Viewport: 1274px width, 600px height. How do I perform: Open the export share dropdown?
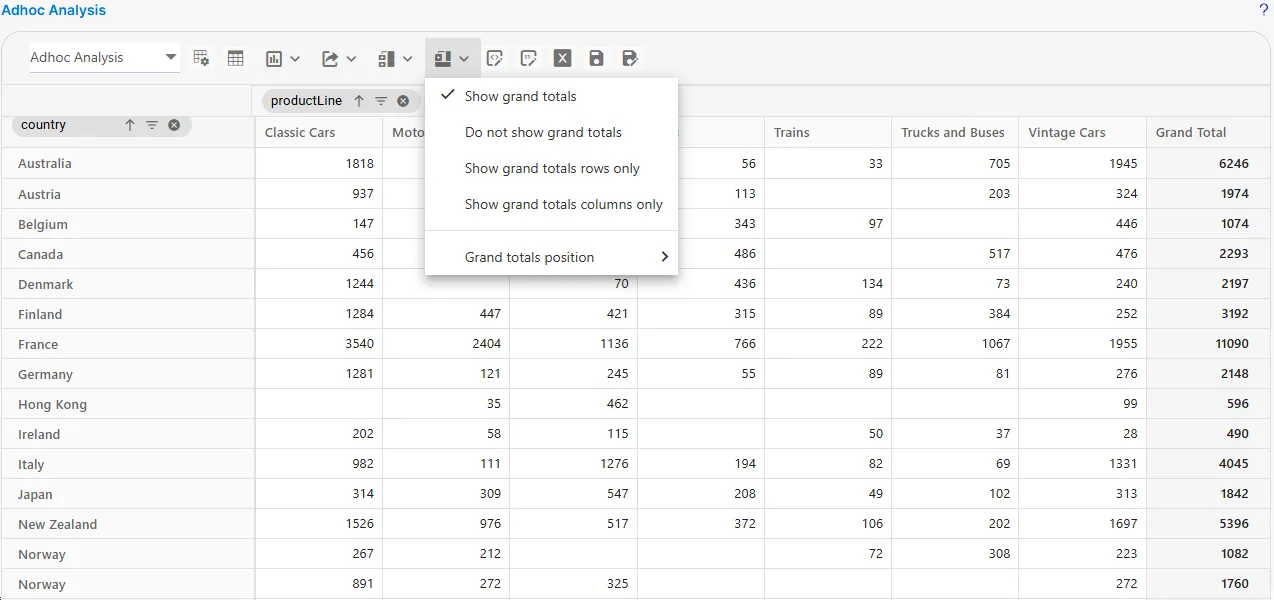point(339,59)
